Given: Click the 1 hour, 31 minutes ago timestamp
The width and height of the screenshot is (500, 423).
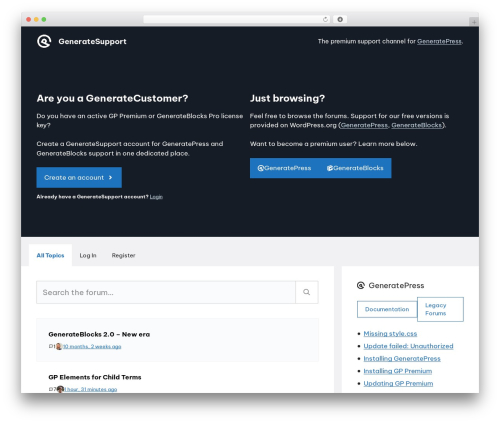Looking at the screenshot, I should (x=90, y=389).
